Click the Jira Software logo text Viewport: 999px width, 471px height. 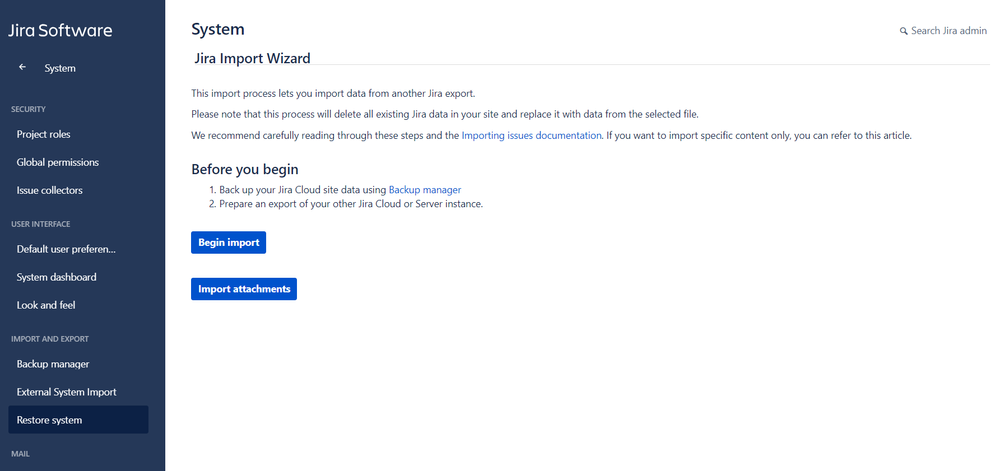[x=60, y=30]
